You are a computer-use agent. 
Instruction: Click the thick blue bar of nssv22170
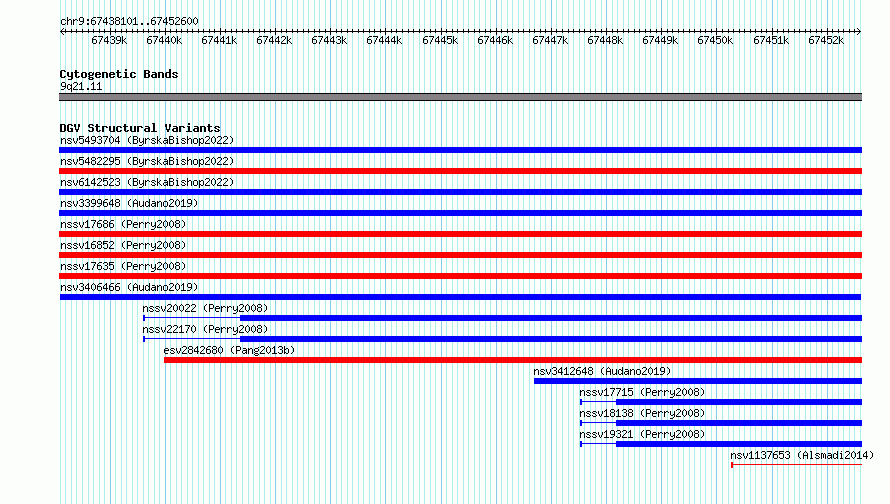coord(551,339)
